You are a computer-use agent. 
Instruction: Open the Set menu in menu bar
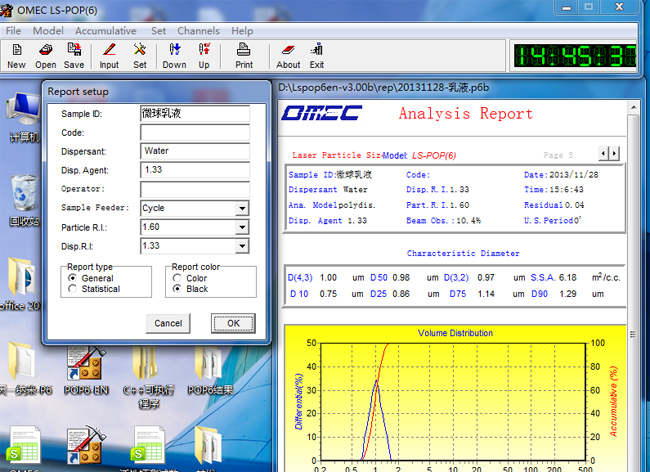[x=158, y=31]
